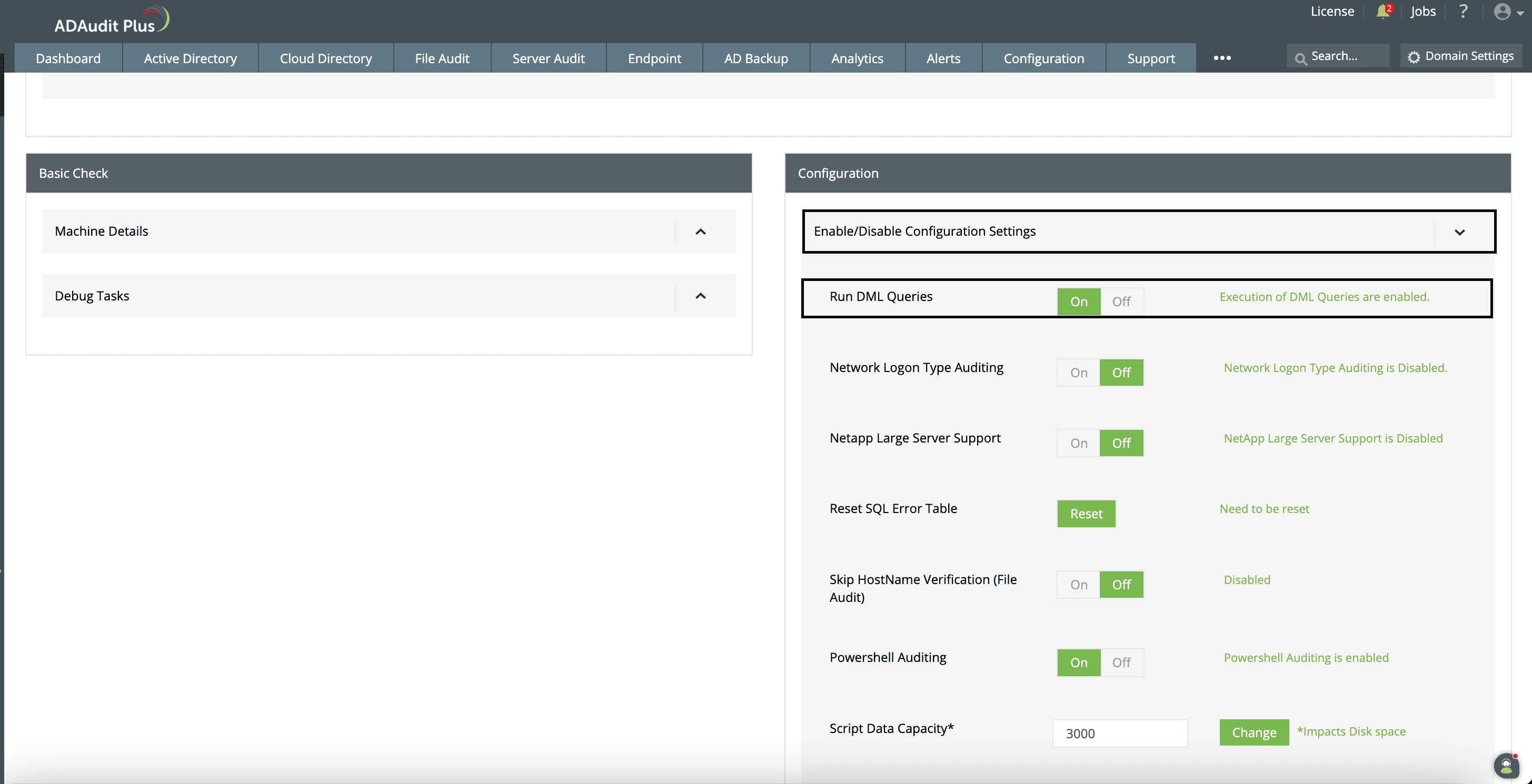Turn Off Run DML Queries
This screenshot has width=1532, height=784.
click(x=1121, y=301)
